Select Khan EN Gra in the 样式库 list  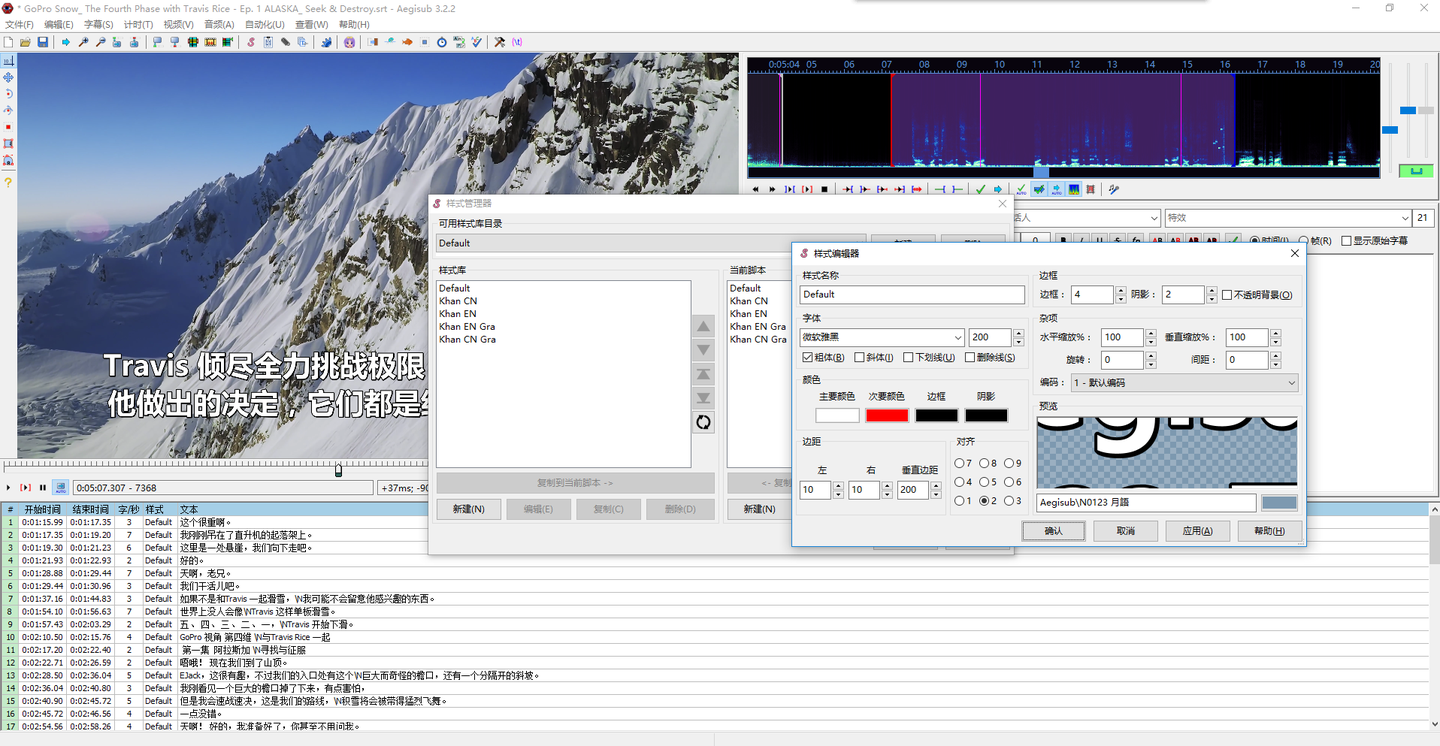467,327
